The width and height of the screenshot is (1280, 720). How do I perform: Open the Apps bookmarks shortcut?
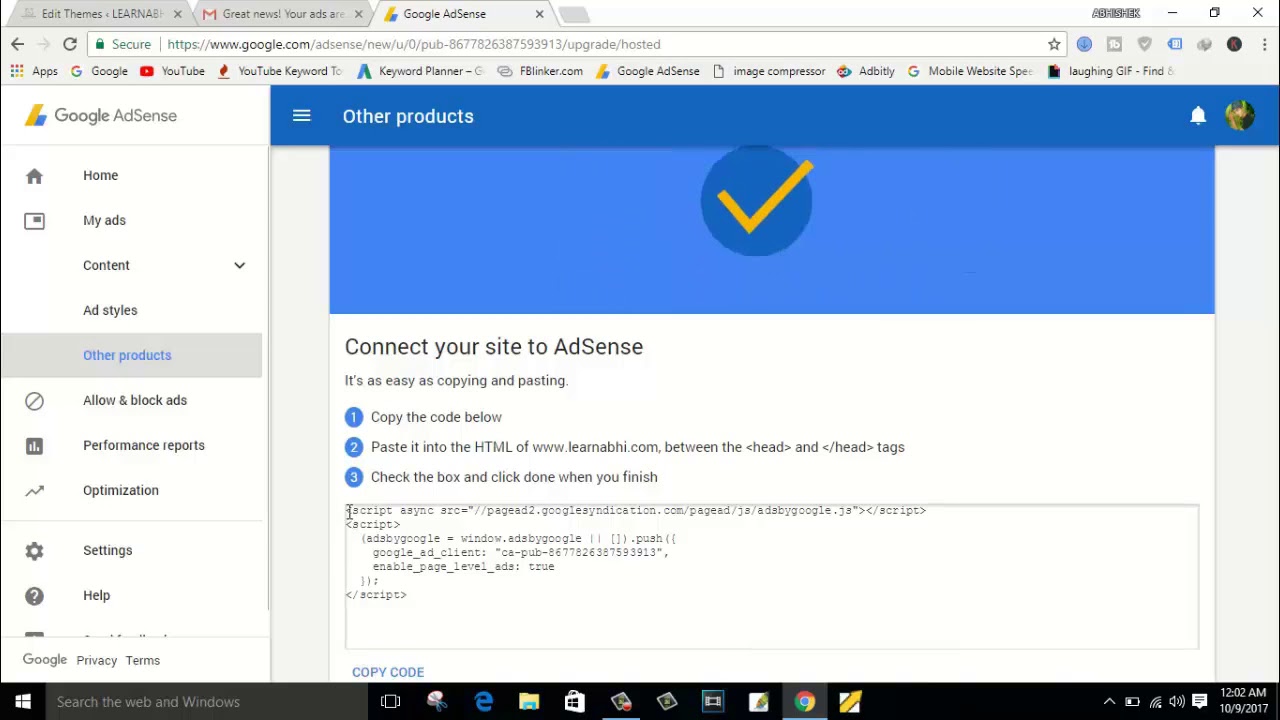34,71
